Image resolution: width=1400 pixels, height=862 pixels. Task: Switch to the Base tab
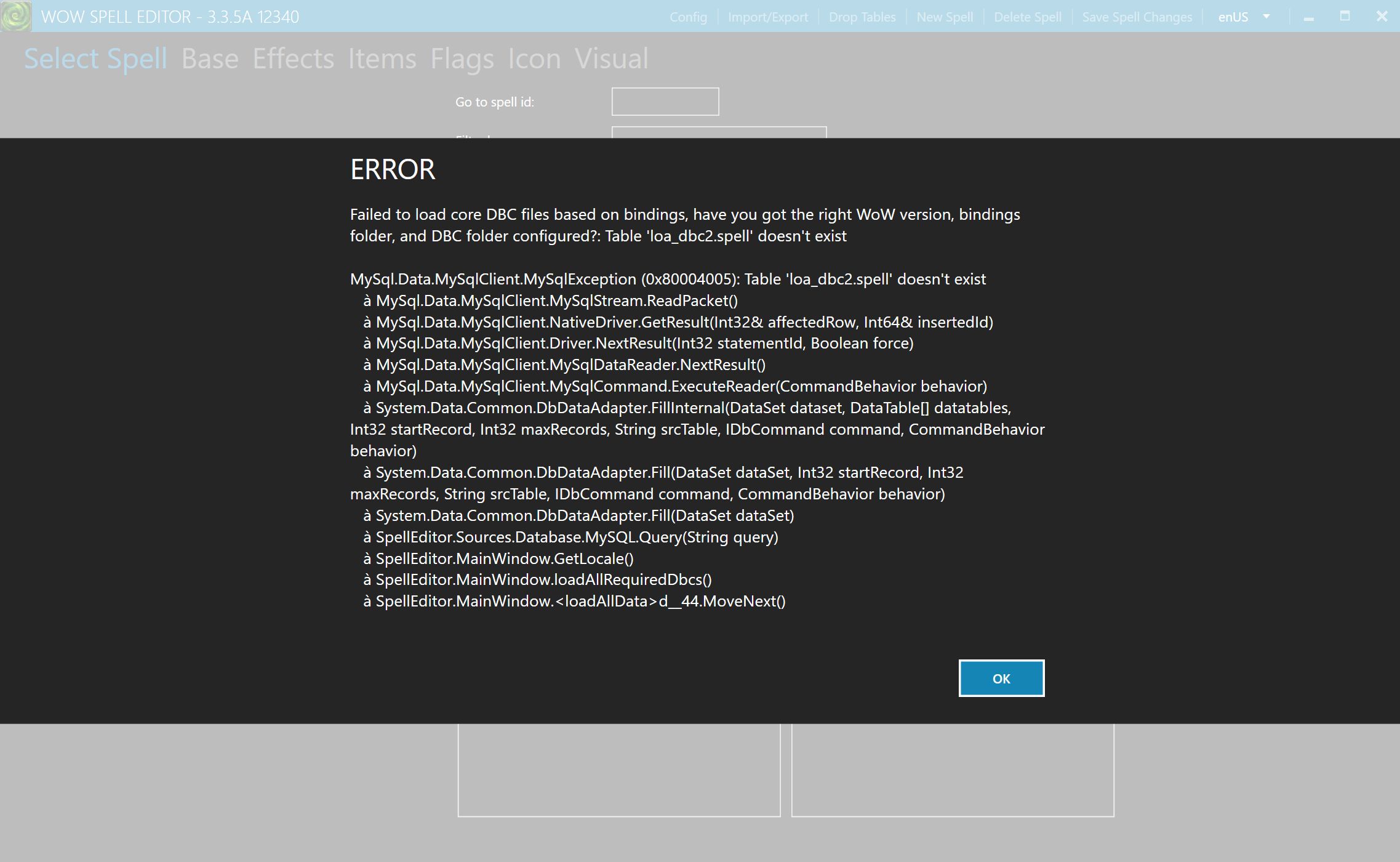[210, 58]
